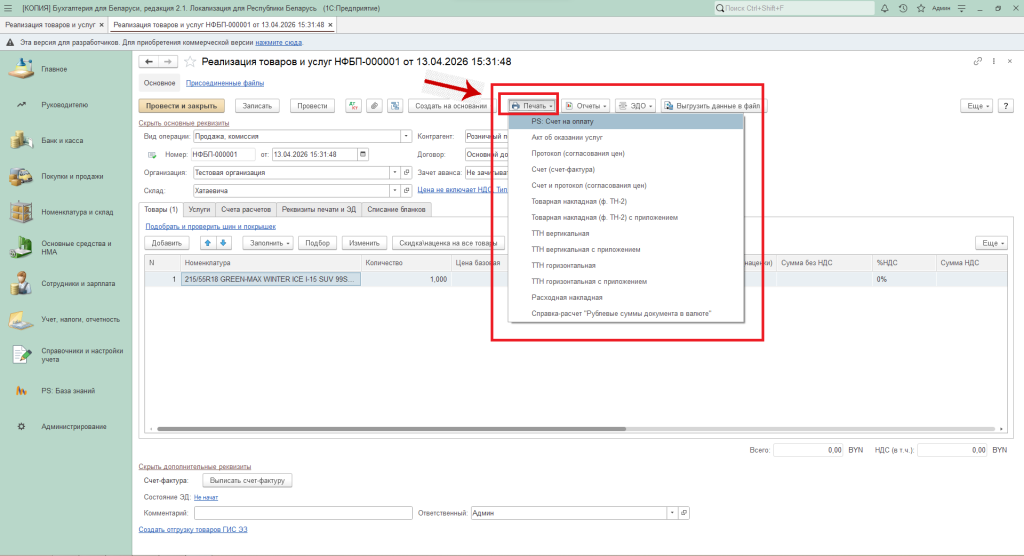The image size is (1024, 556).
Task: Click the Дт/Кт postings icon
Action: (x=353, y=105)
